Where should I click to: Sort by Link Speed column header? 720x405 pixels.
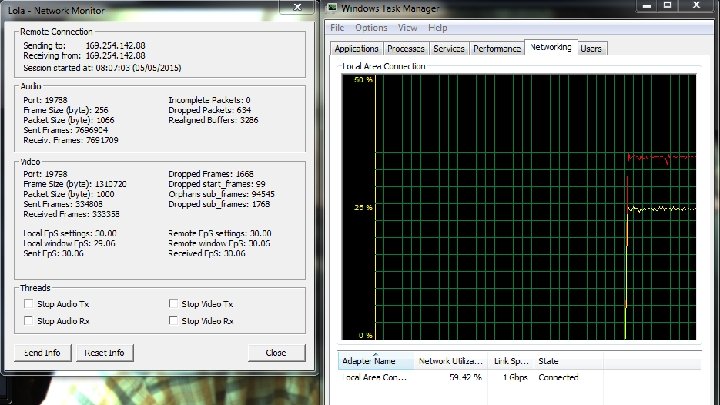[x=511, y=361]
